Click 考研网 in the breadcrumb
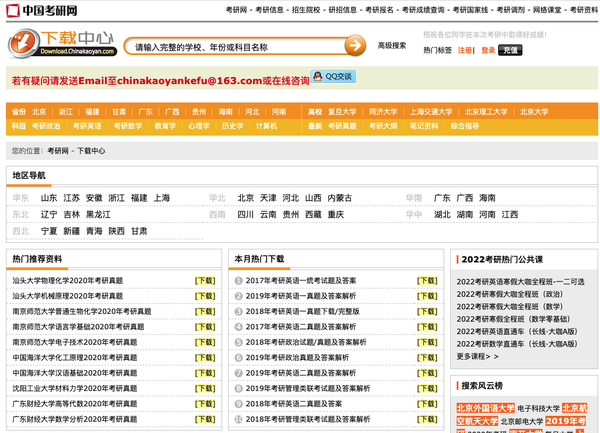 [58, 151]
